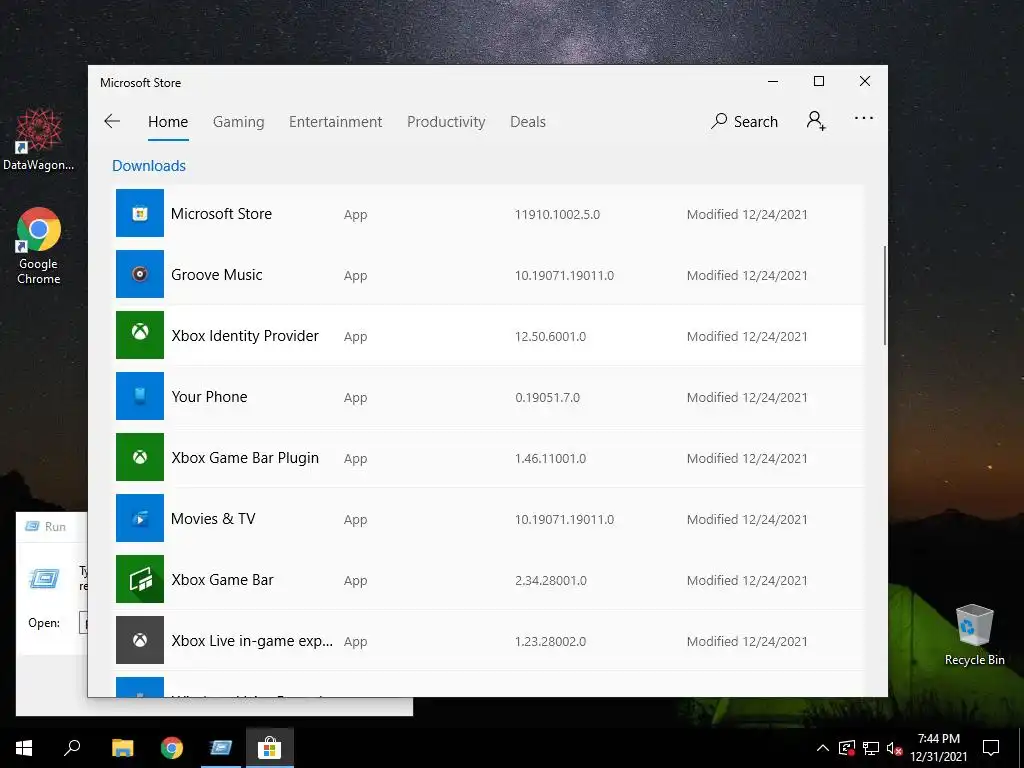The image size is (1024, 768).
Task: Open Chrome from the taskbar
Action: point(172,748)
